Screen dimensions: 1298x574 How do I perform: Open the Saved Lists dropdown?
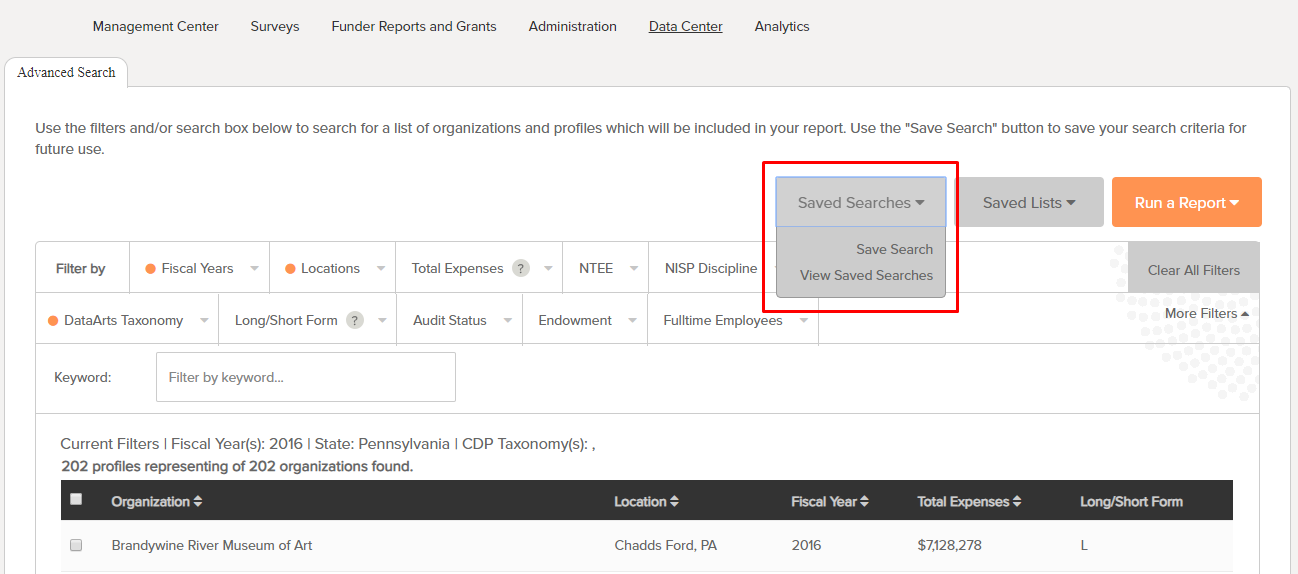coord(1029,202)
